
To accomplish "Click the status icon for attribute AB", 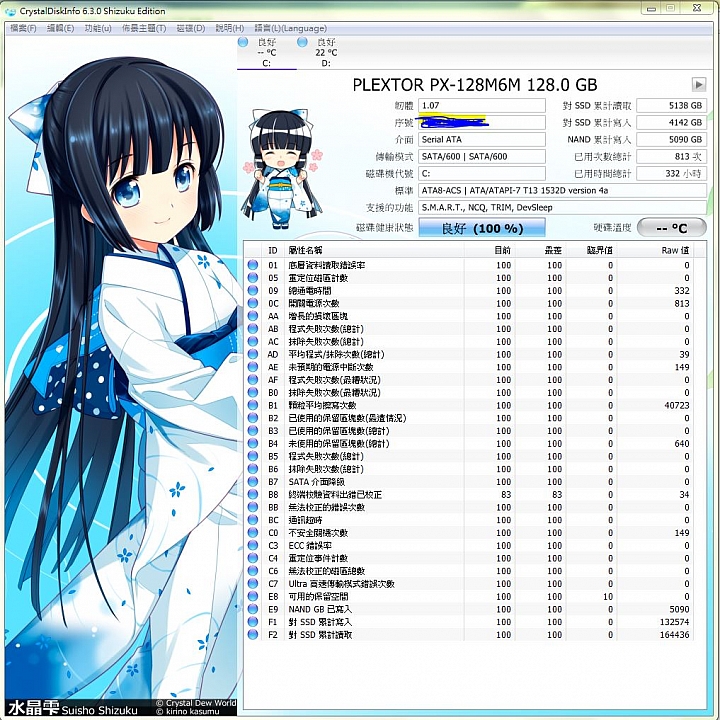I will pyautogui.click(x=253, y=329).
